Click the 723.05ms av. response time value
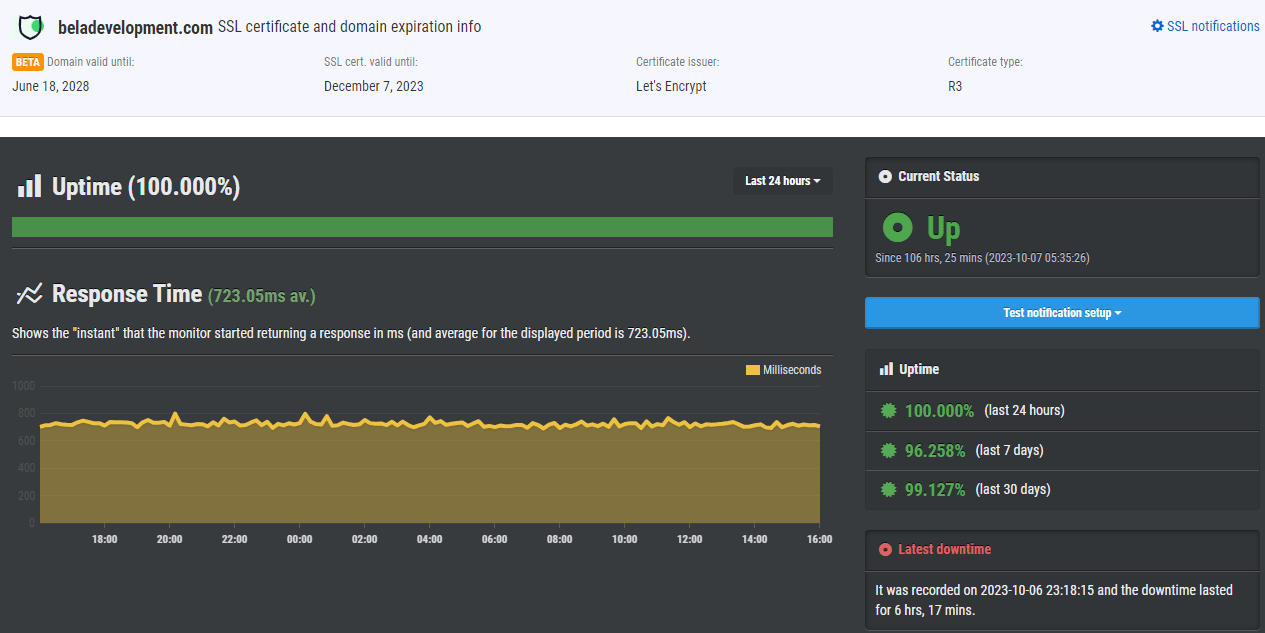Viewport: 1265px width, 633px height. (x=262, y=295)
